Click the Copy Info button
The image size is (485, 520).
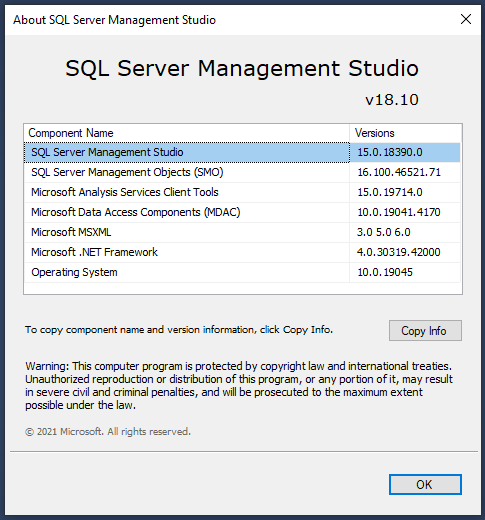click(425, 330)
